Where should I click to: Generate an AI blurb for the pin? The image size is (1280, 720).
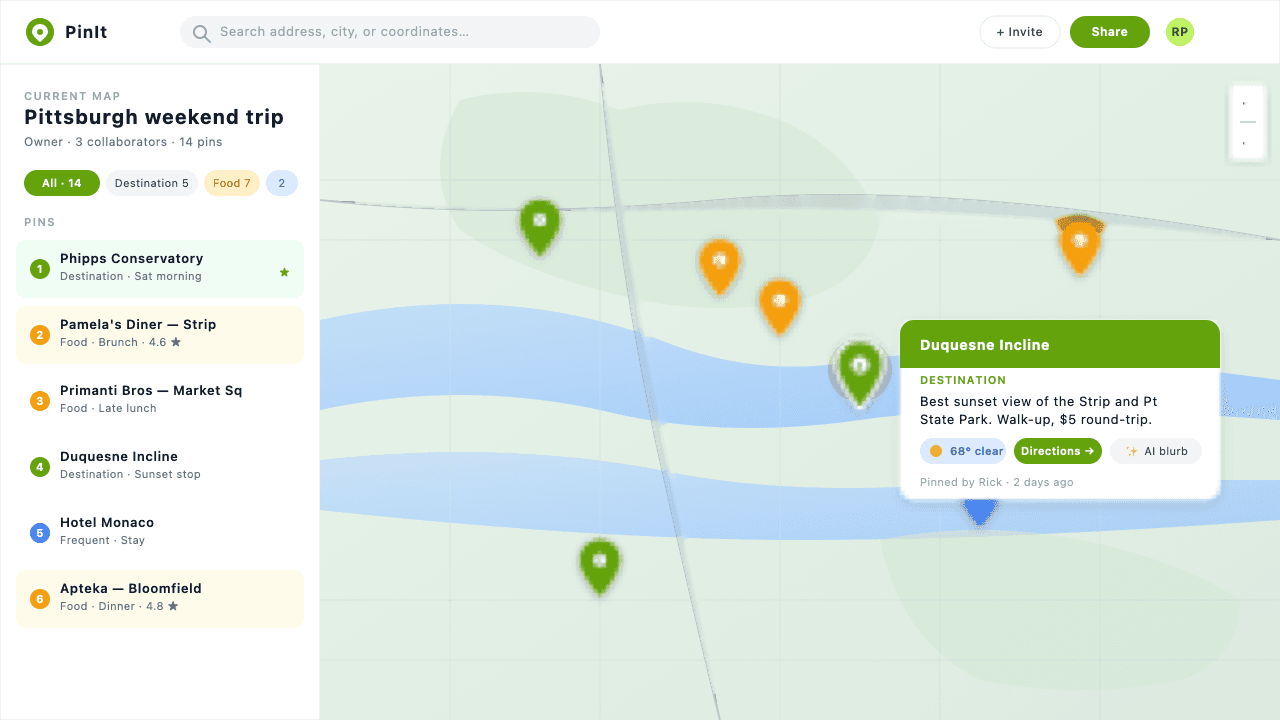point(1156,451)
